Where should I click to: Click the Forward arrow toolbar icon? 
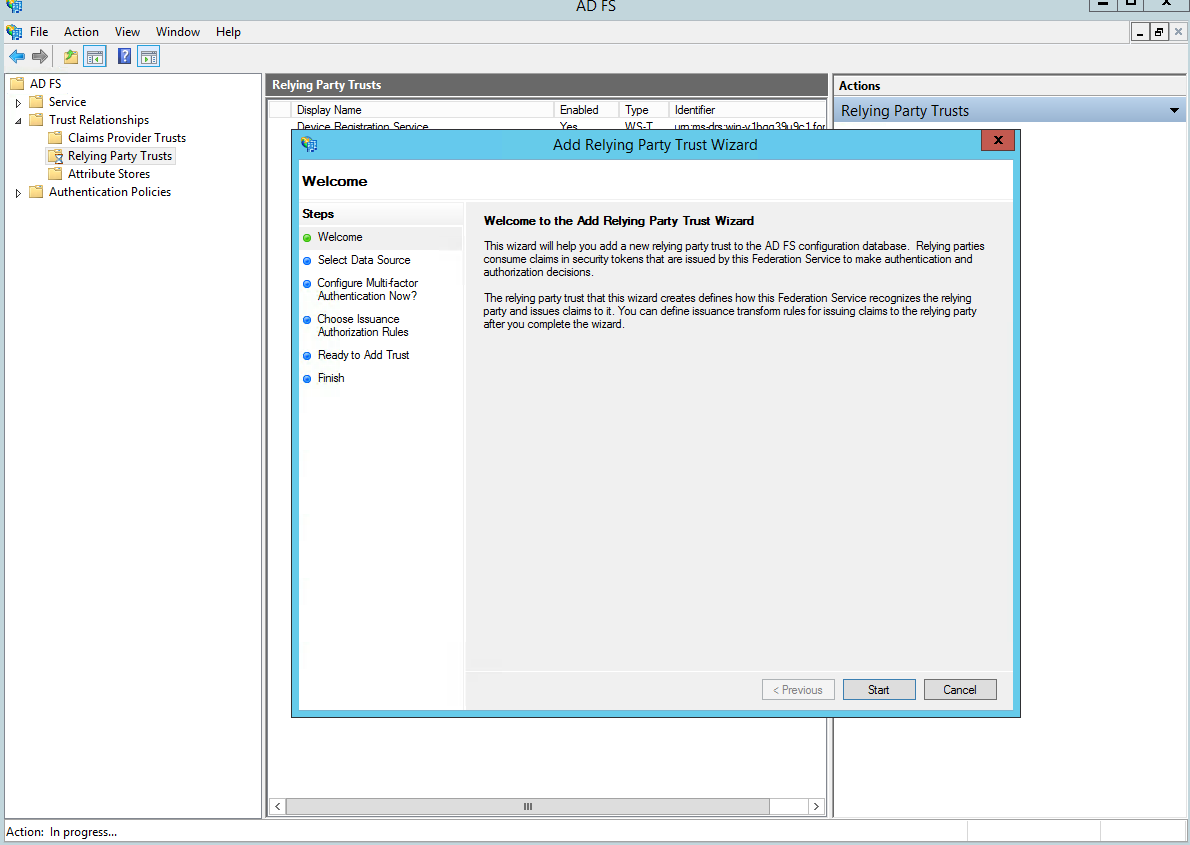click(40, 57)
